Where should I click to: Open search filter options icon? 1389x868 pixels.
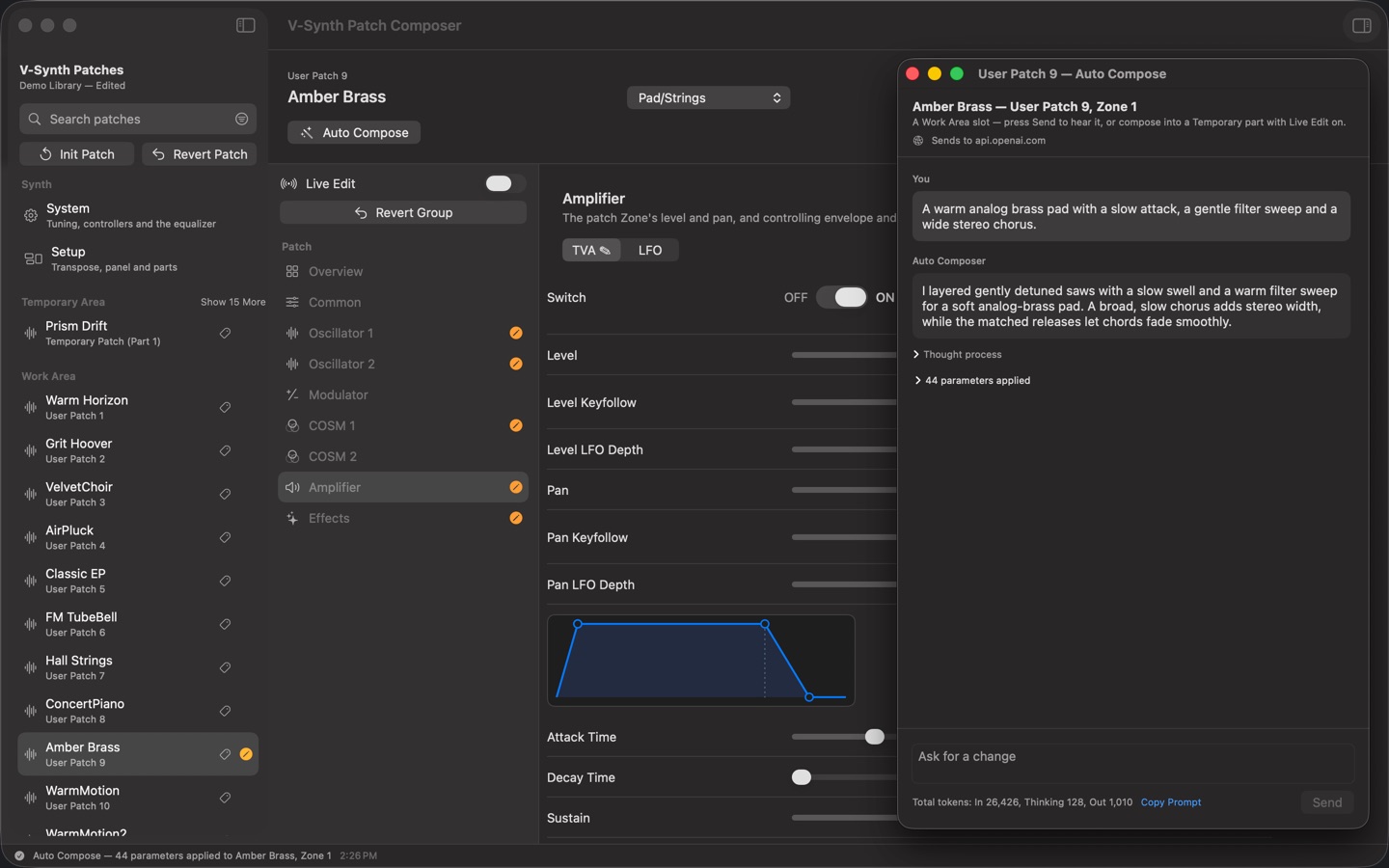tap(241, 119)
